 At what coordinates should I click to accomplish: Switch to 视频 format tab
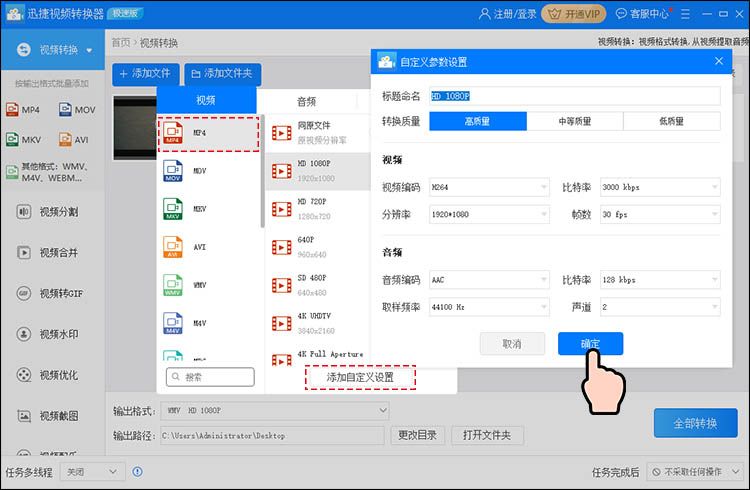tap(206, 100)
